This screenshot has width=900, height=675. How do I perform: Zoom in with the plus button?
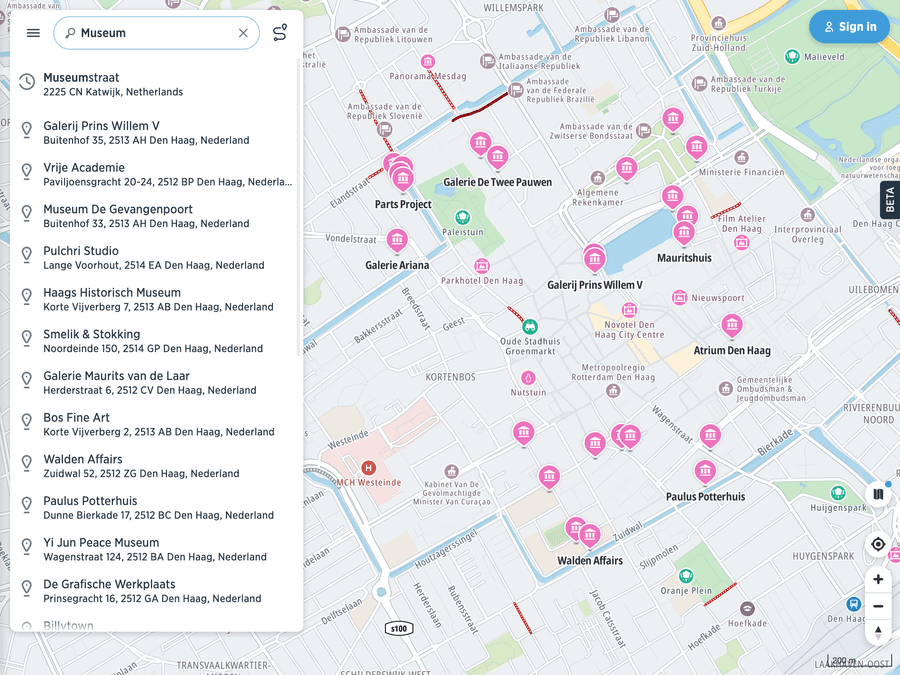click(x=878, y=579)
